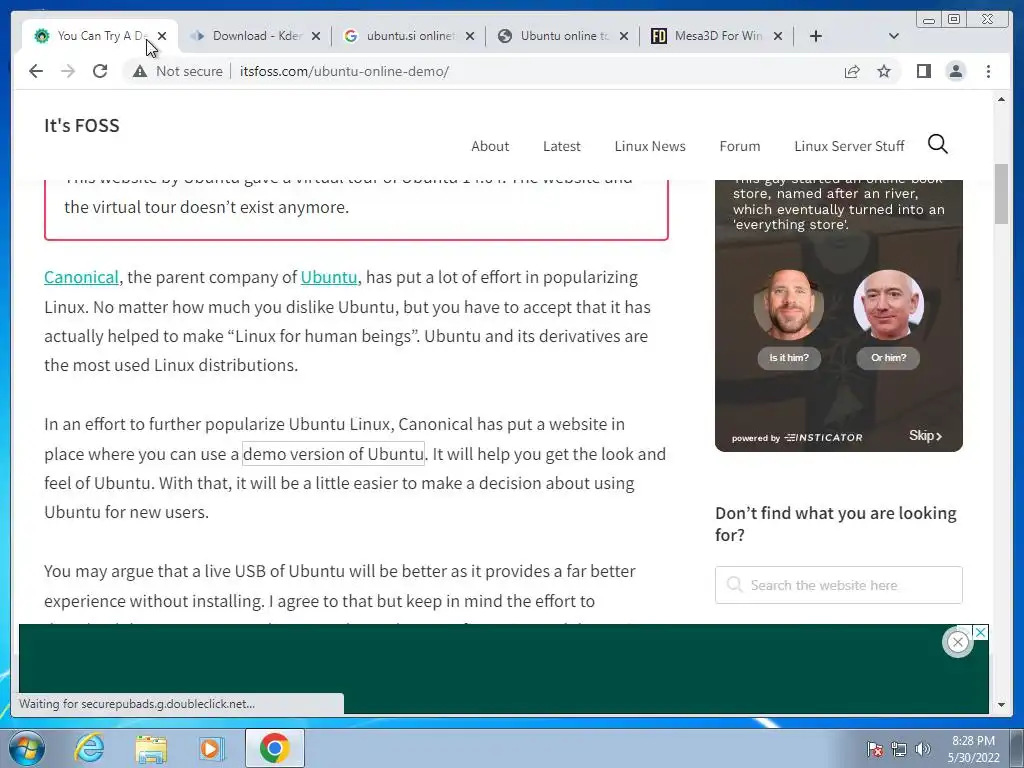The height and width of the screenshot is (768, 1024).
Task: Close the 'ubuntu.si online' tab
Action: click(470, 36)
